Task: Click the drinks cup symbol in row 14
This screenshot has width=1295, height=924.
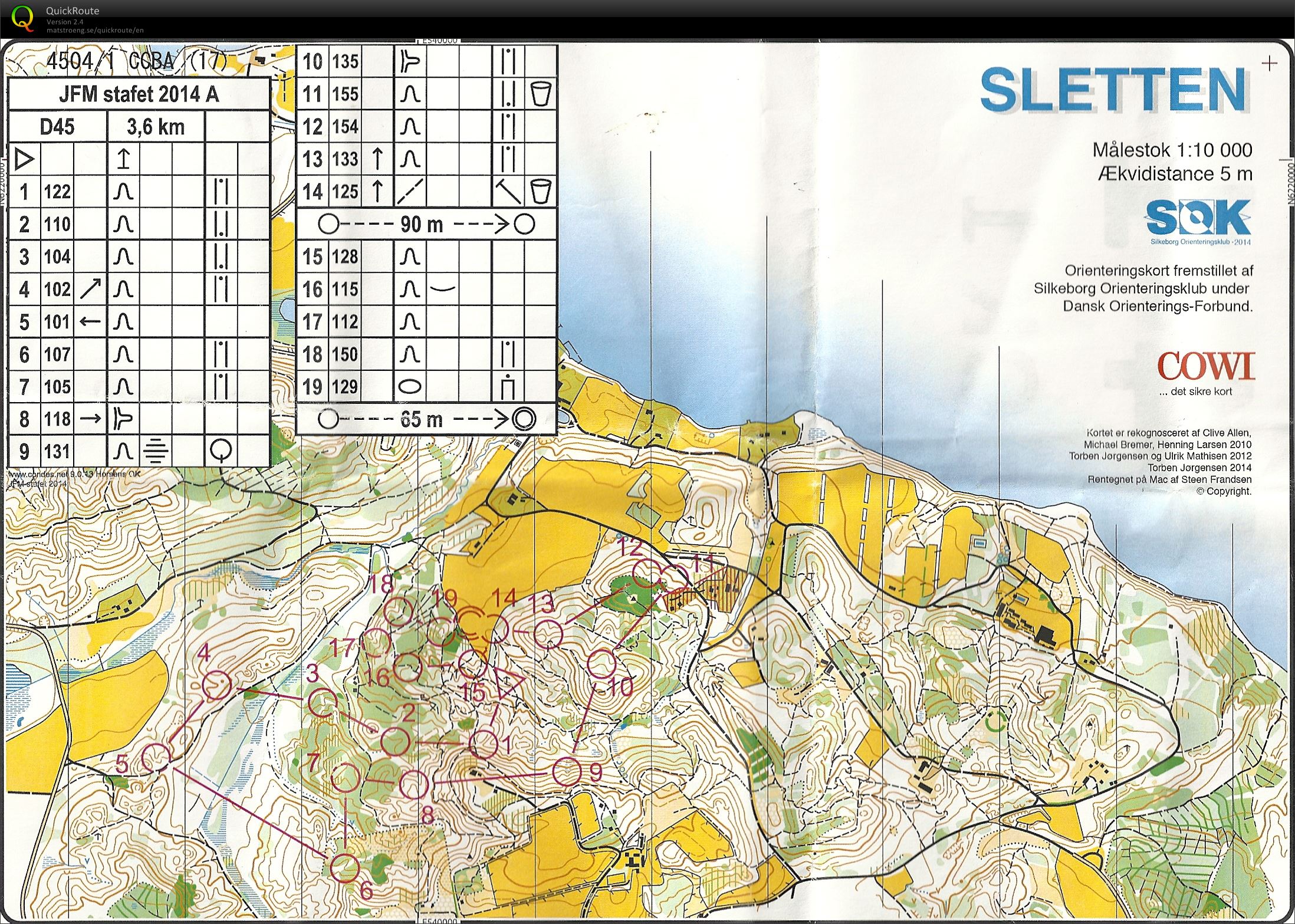Action: pyautogui.click(x=540, y=191)
